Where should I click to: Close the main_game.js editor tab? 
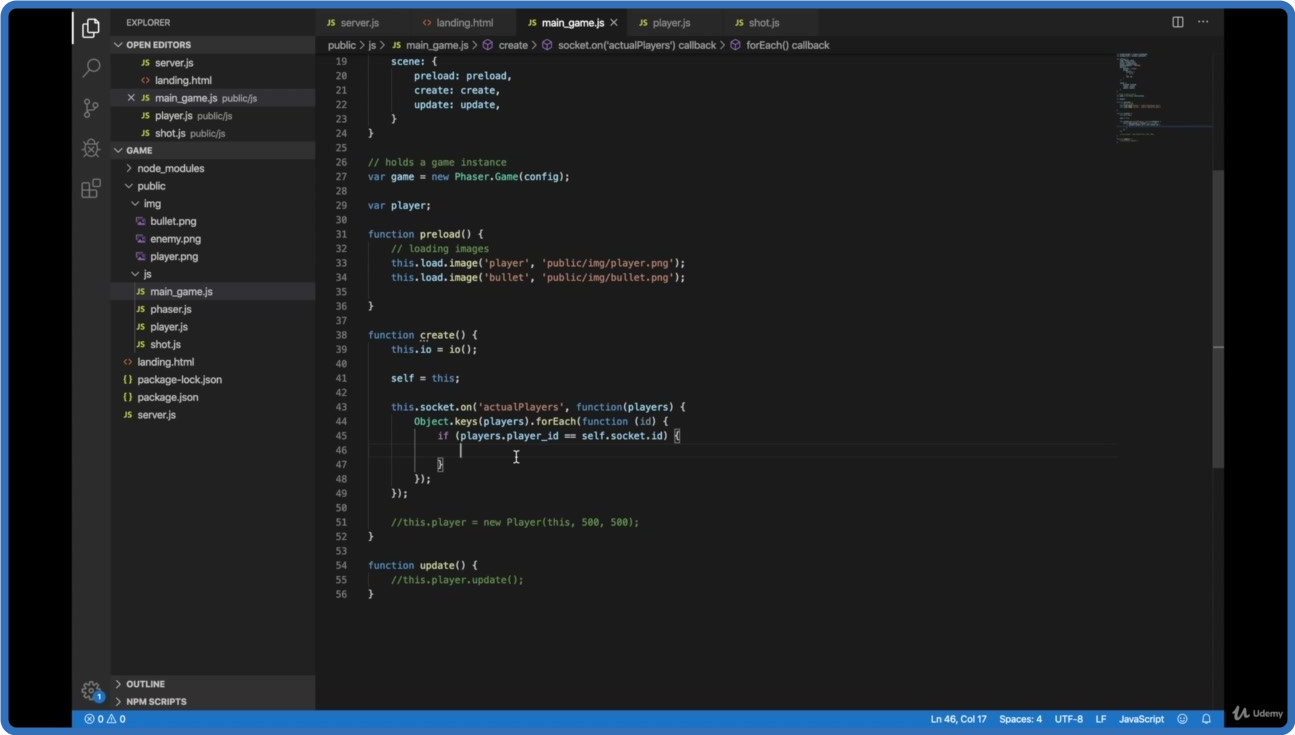pyautogui.click(x=613, y=22)
